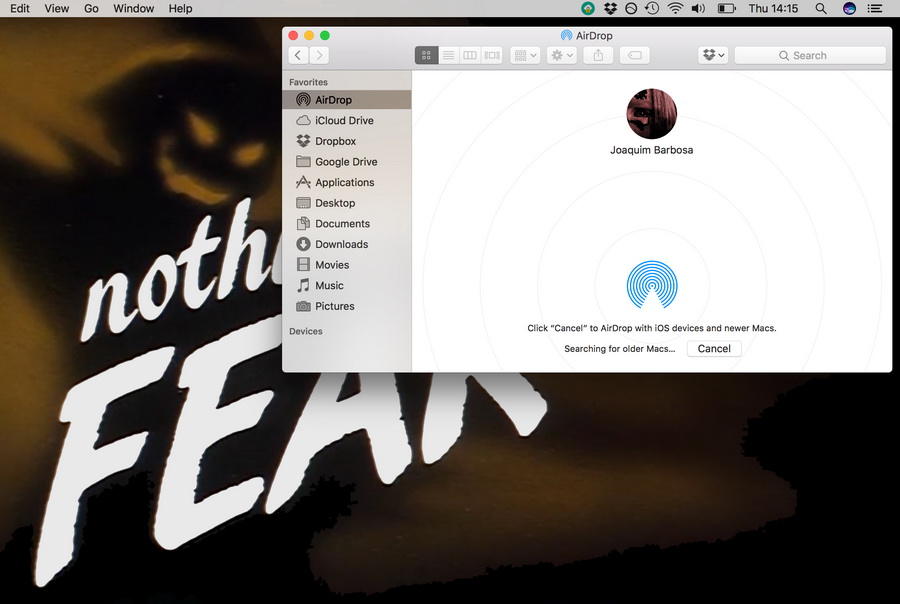Switch Finder to Cover Flow view
This screenshot has width=900, height=604.
pos(492,56)
